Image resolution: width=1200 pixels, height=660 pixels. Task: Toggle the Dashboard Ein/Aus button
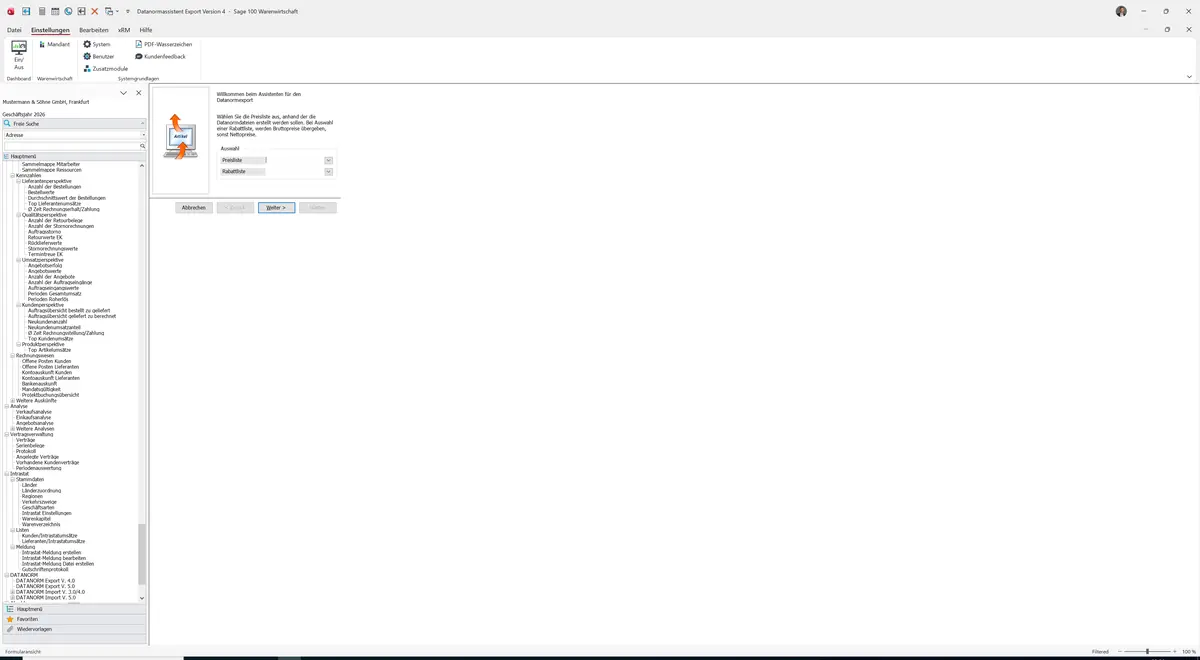tap(19, 56)
